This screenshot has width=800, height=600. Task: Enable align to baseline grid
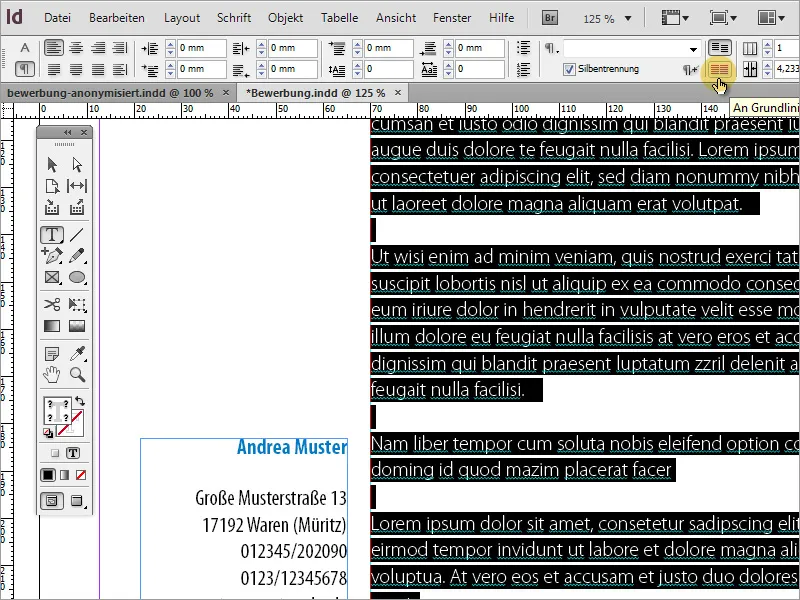click(719, 69)
